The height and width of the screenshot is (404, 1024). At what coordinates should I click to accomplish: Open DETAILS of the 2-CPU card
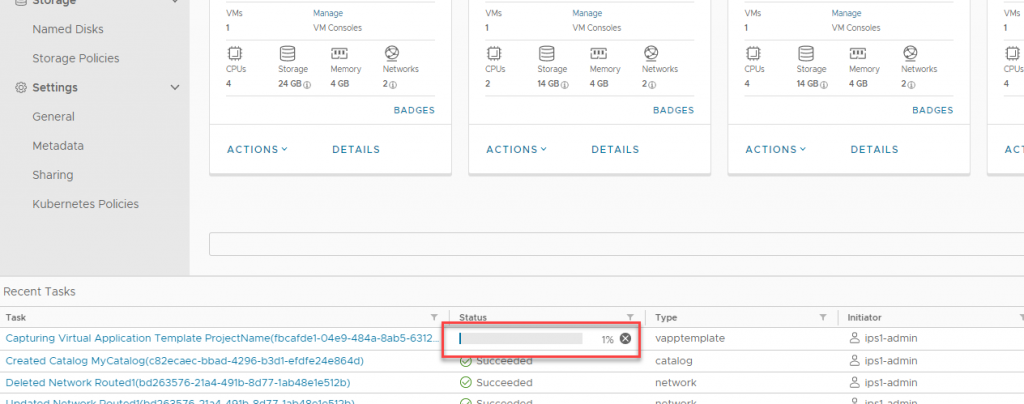(x=615, y=149)
